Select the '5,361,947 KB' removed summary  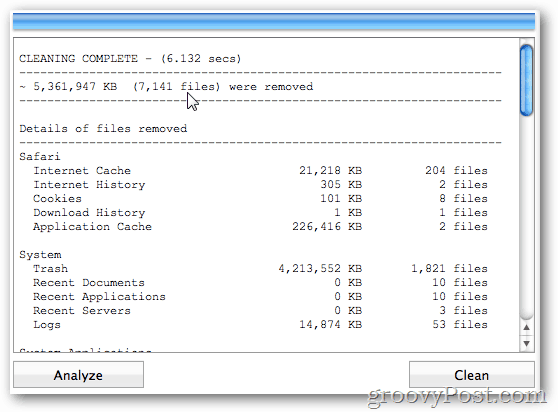click(x=166, y=86)
